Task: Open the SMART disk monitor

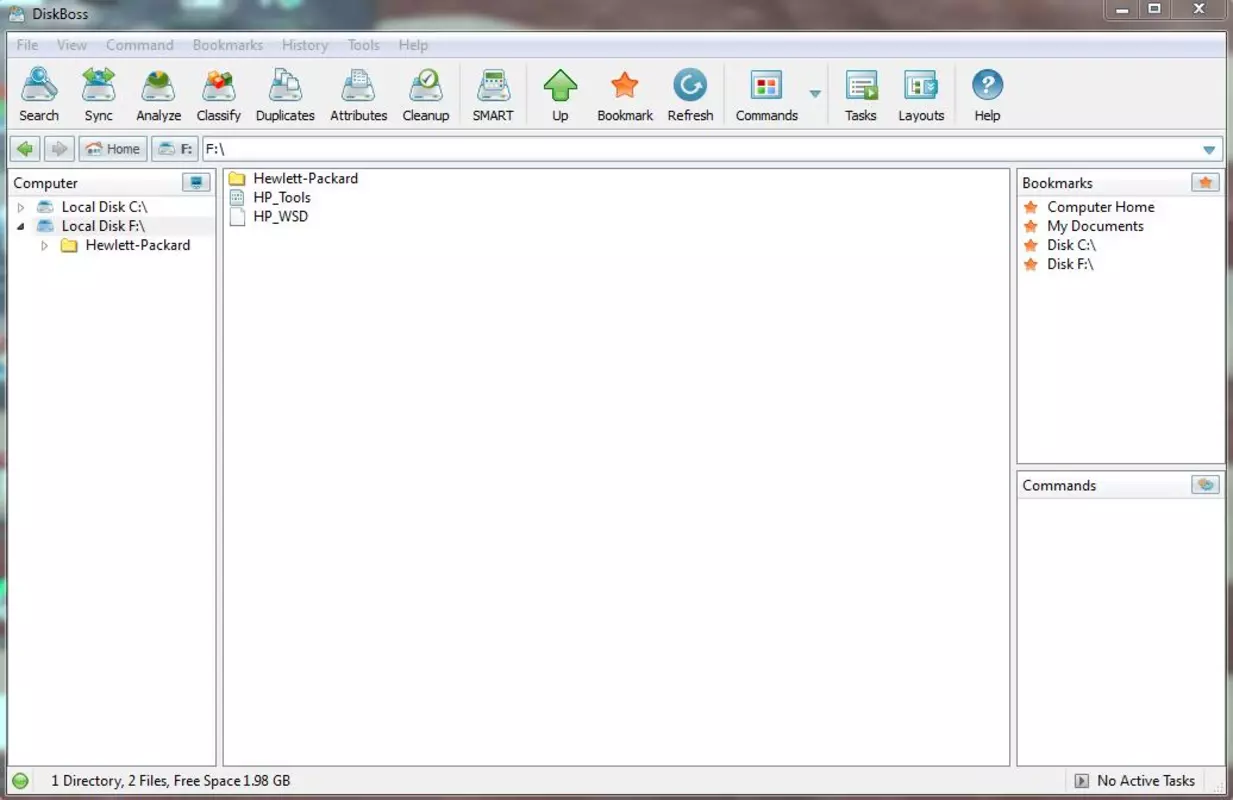Action: click(493, 95)
